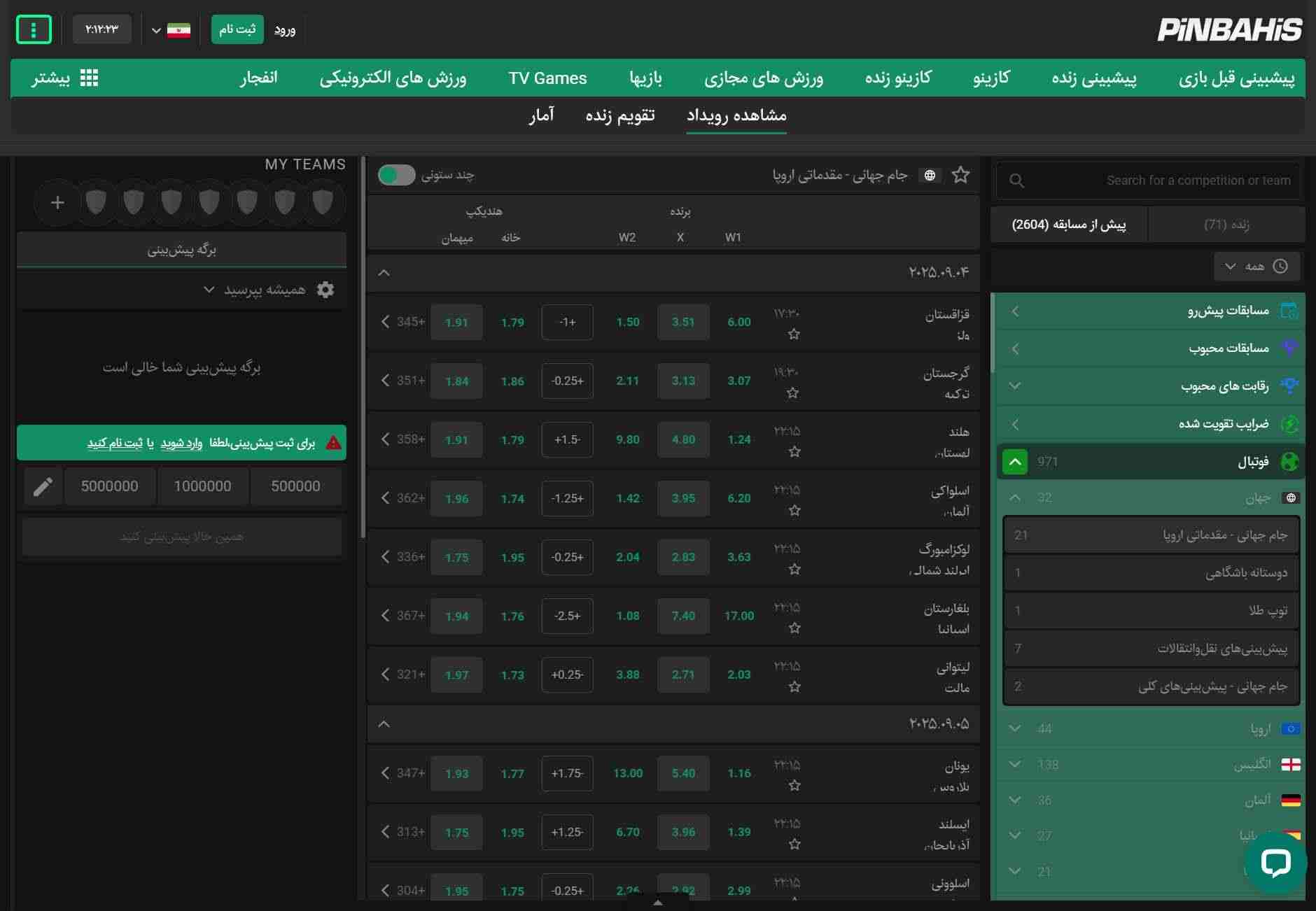Select the 1000000 quick stake amount
Viewport: 1316px width, 911px height.
(202, 486)
